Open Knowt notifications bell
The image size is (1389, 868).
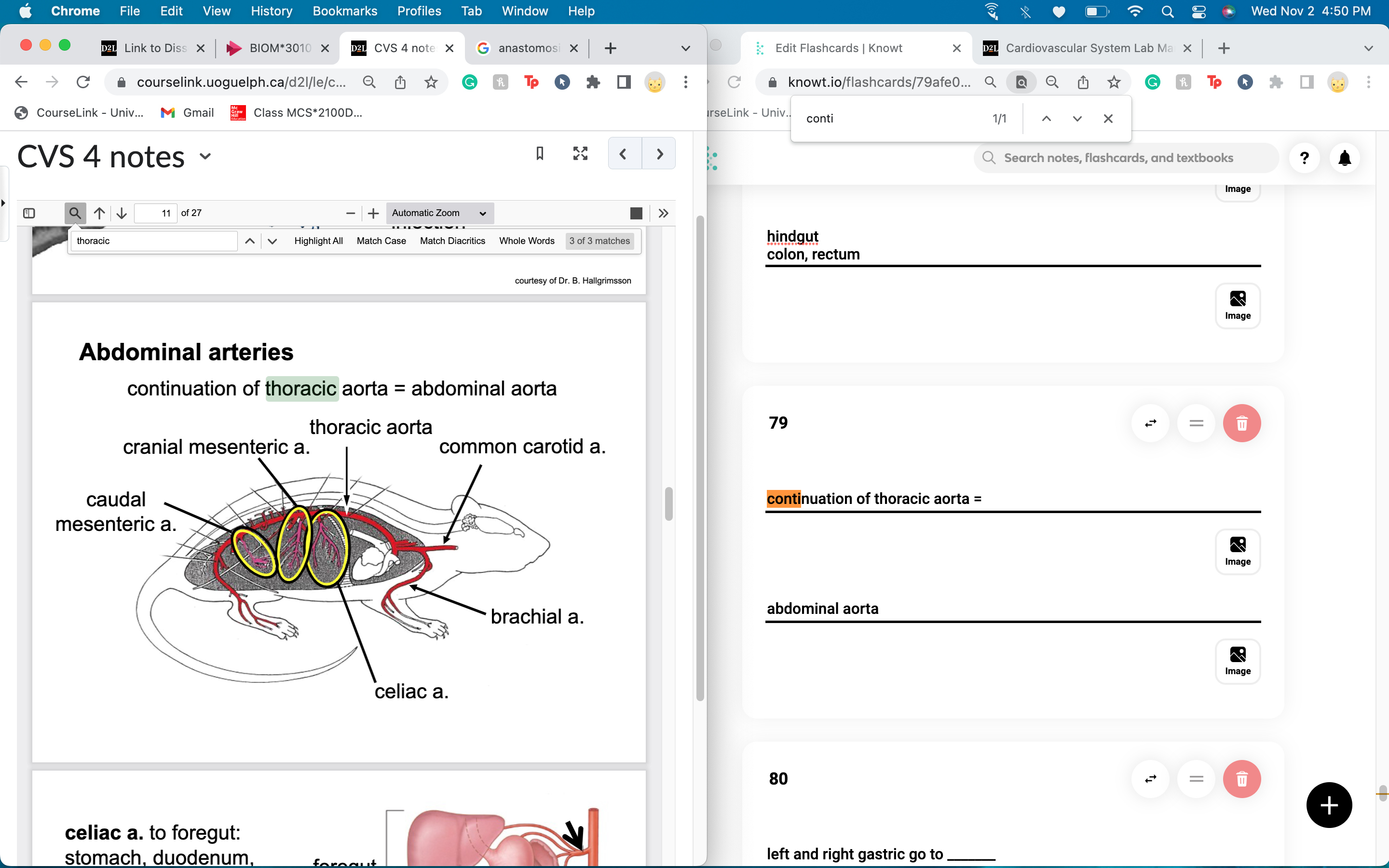click(x=1344, y=158)
